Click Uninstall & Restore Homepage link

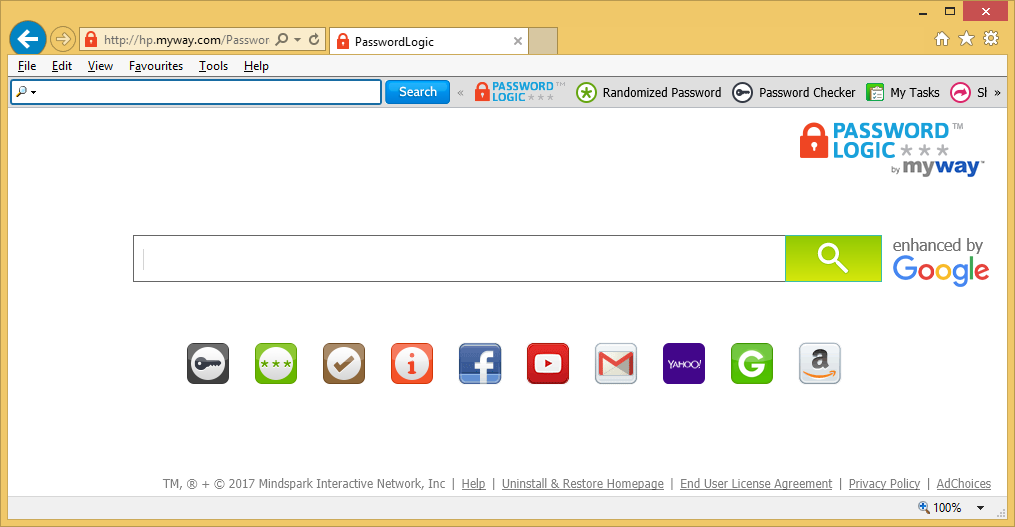tap(582, 484)
